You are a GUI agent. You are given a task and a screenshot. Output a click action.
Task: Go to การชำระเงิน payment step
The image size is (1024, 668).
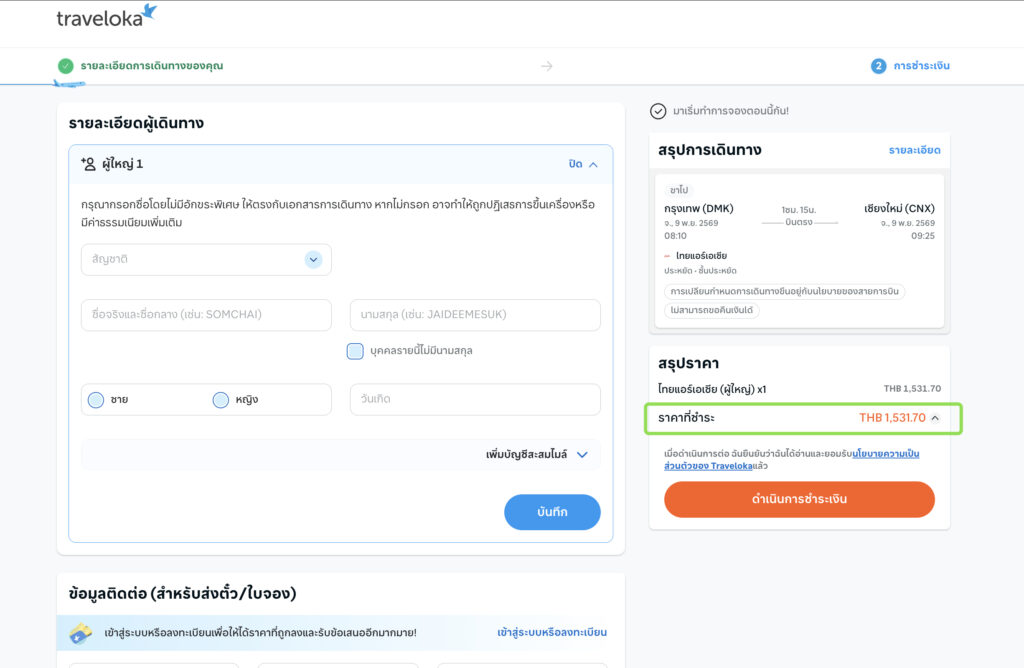click(921, 66)
